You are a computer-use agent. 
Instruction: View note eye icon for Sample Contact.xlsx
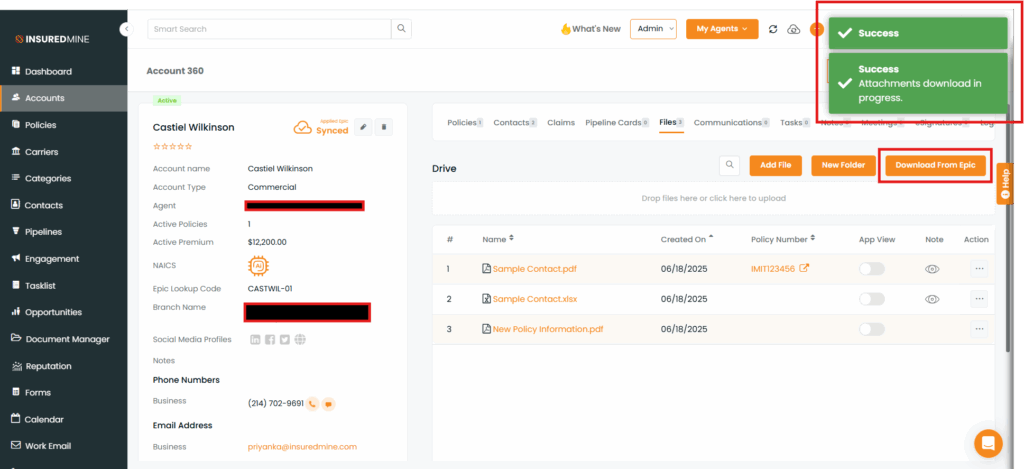click(932, 299)
